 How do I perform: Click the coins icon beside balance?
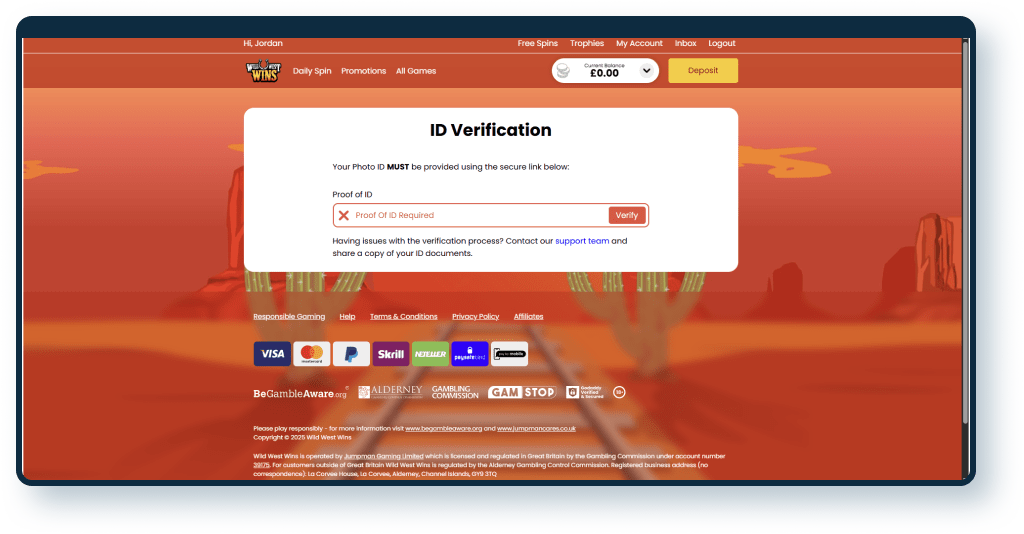(563, 71)
